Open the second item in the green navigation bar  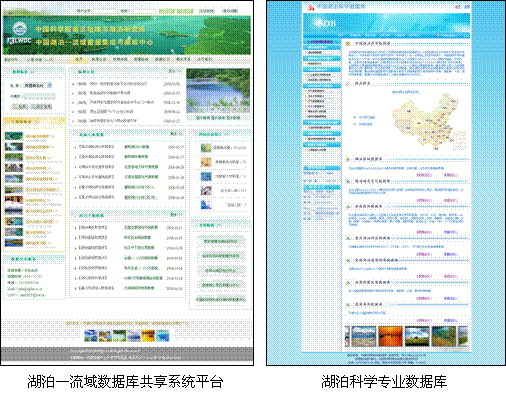pyautogui.click(x=40, y=60)
